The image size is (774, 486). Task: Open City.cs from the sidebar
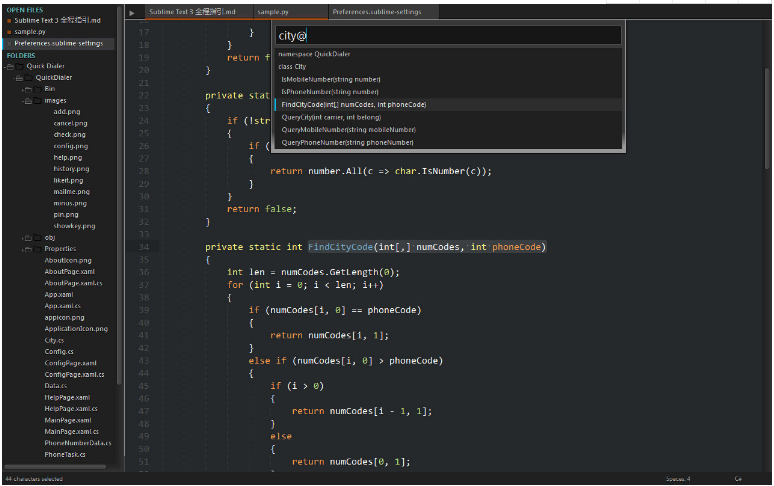point(54,340)
